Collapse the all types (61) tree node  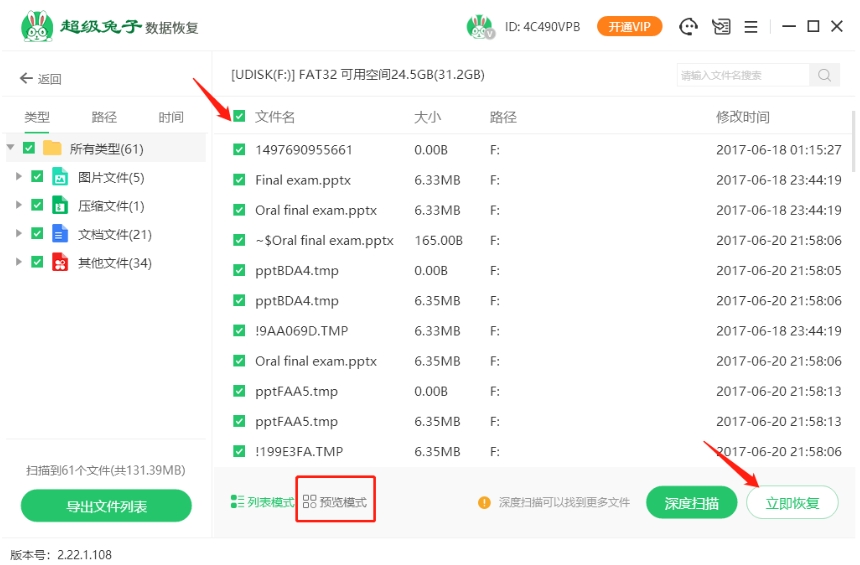click(11, 148)
